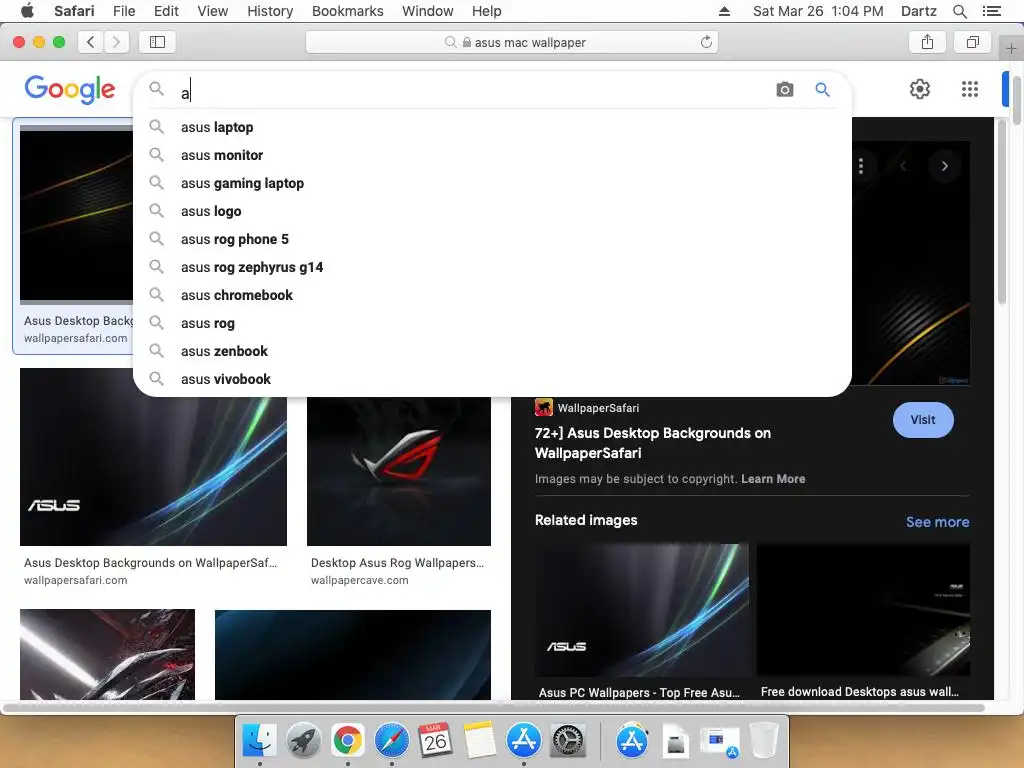Open the Safari share button

[927, 42]
